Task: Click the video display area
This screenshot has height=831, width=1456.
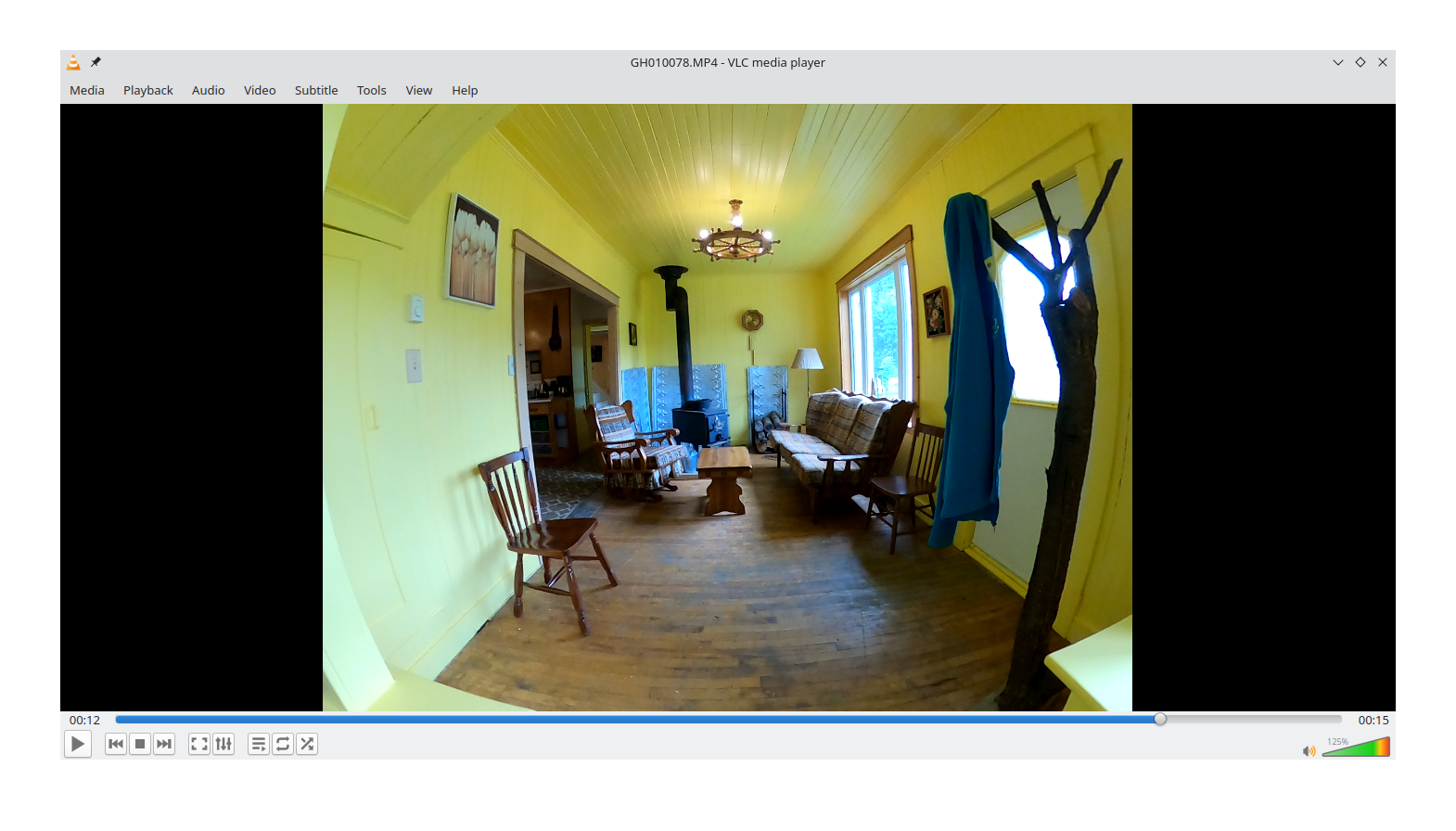Action: tap(727, 407)
